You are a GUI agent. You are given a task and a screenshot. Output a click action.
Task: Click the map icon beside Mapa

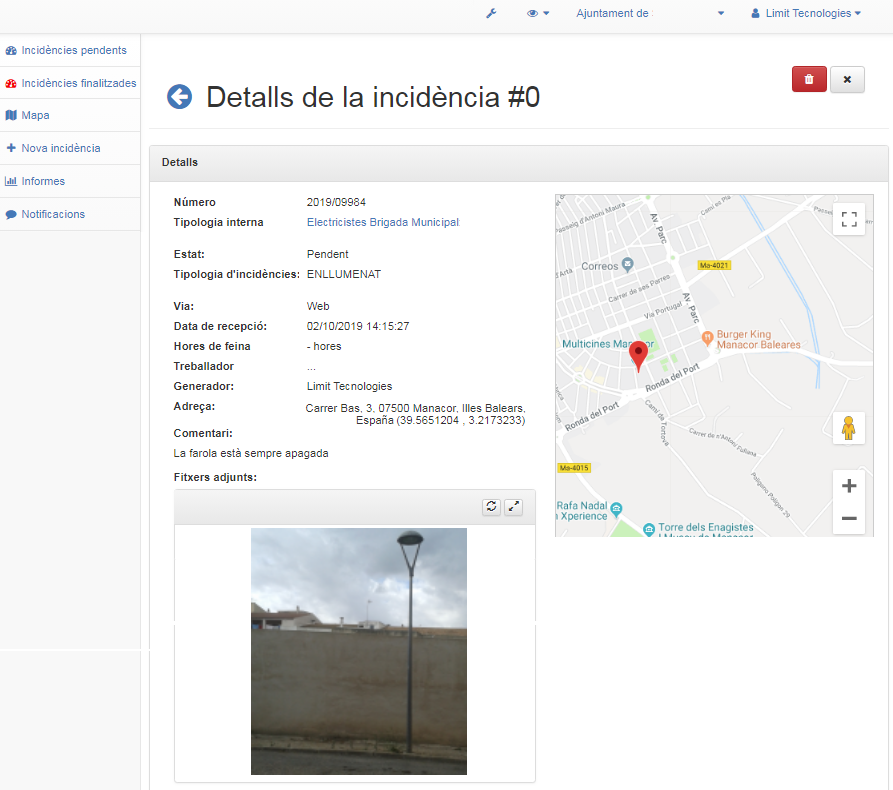11,115
